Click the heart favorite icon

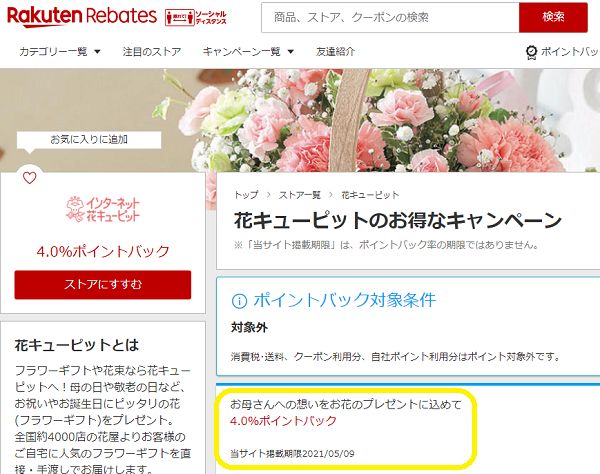click(x=29, y=178)
